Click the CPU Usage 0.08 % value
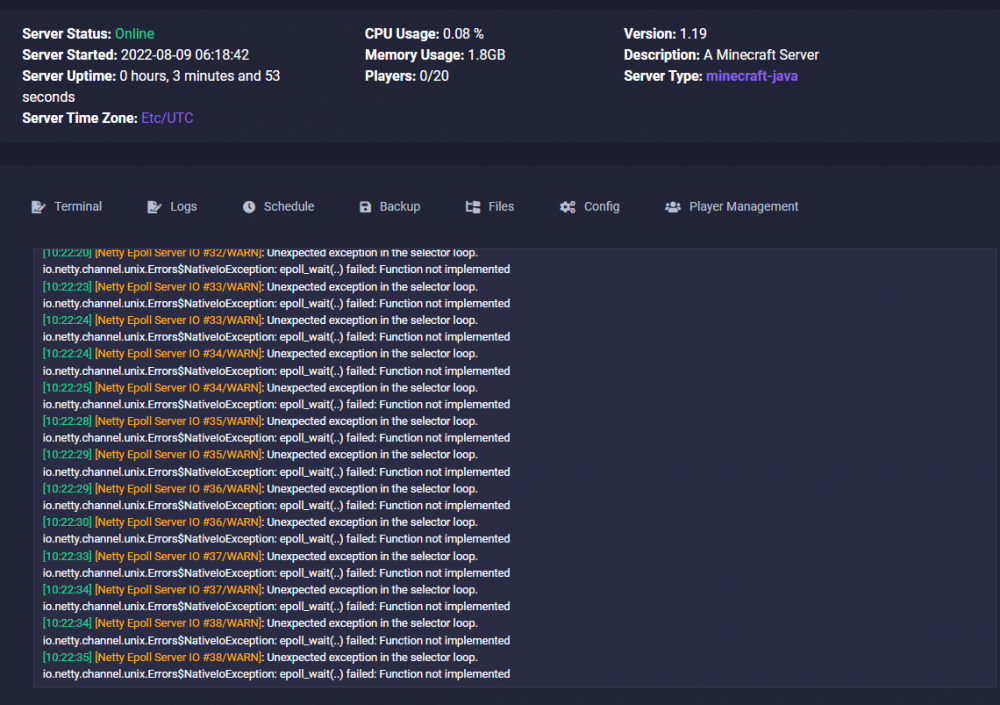Screen dimensions: 1000x705 pos(464,34)
